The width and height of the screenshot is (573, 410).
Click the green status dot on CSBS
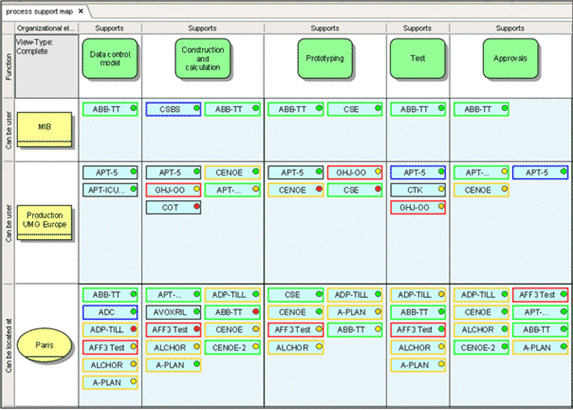point(197,108)
